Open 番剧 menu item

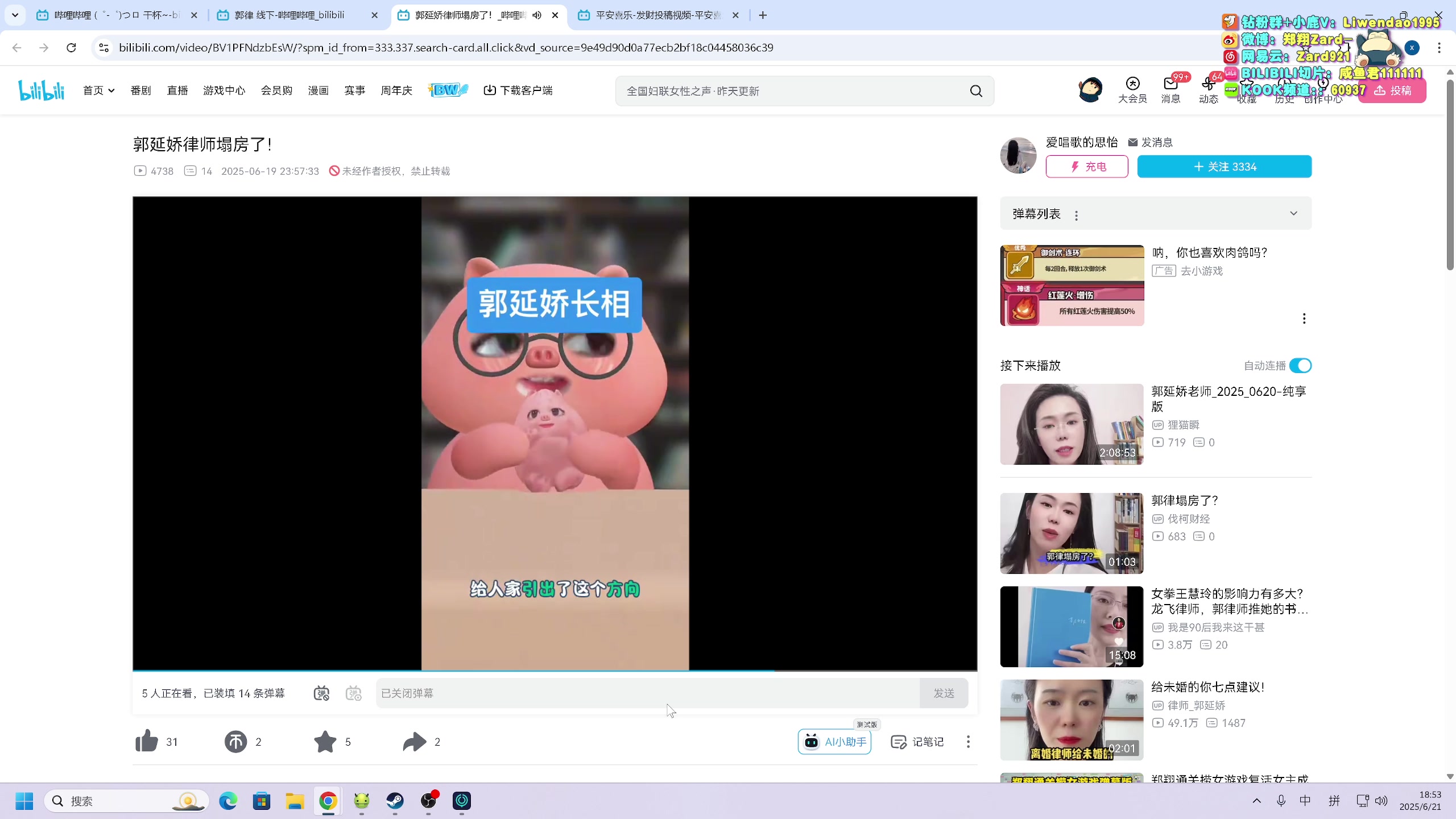click(140, 90)
